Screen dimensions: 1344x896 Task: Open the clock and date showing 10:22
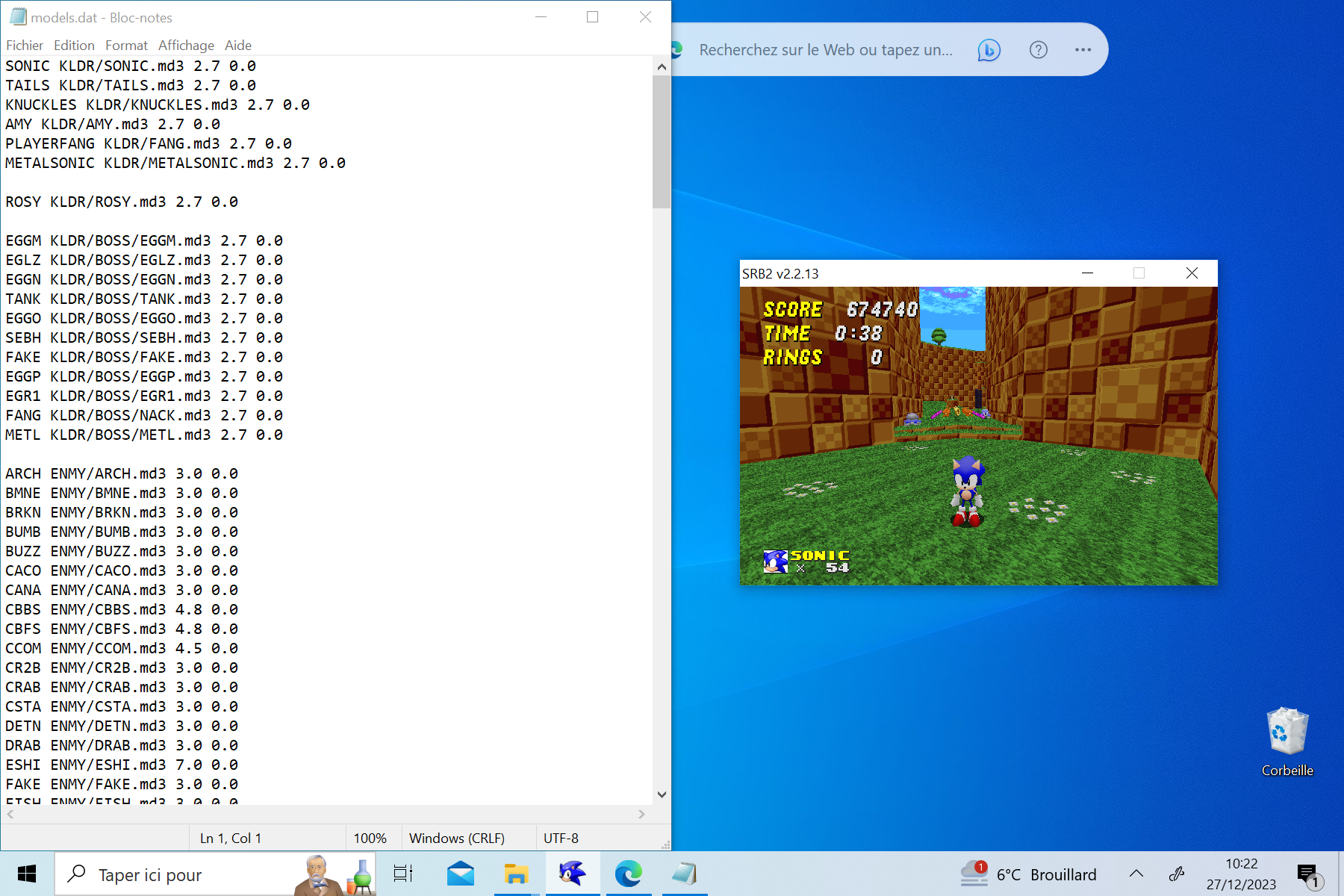click(1242, 874)
